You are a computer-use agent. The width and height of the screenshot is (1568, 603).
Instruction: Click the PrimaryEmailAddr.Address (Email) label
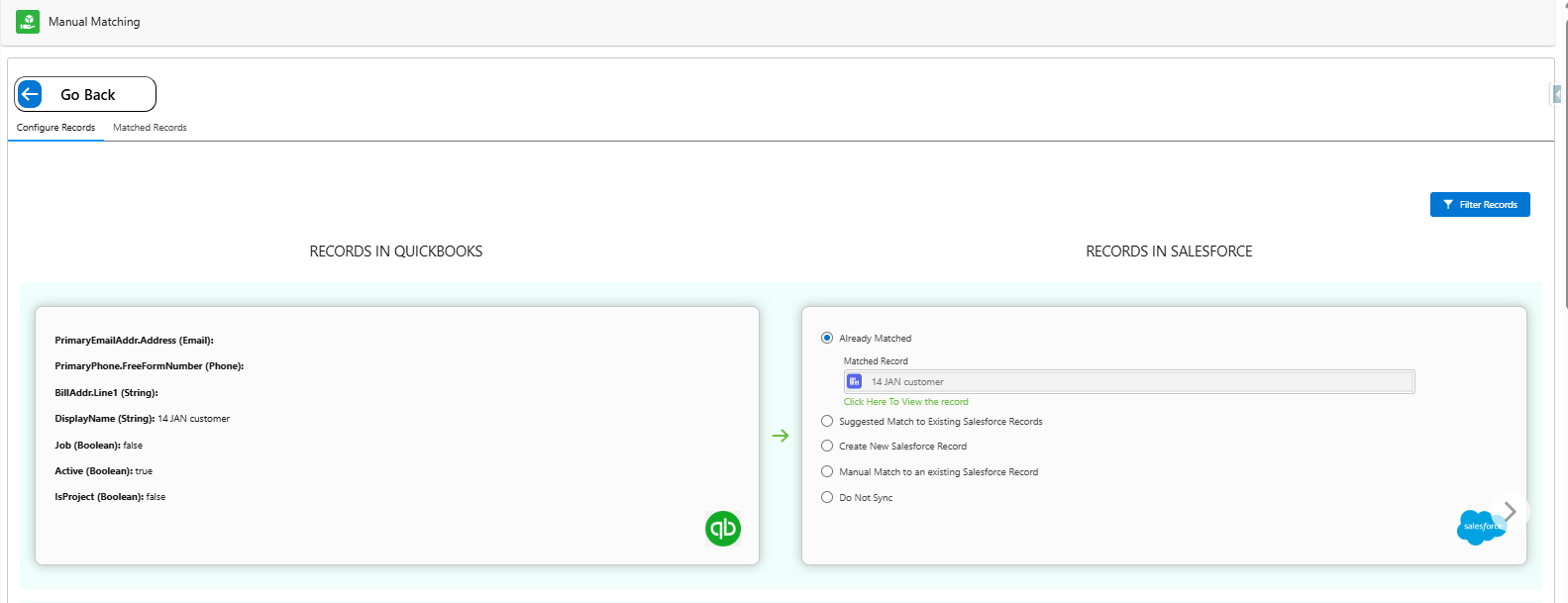(134, 341)
